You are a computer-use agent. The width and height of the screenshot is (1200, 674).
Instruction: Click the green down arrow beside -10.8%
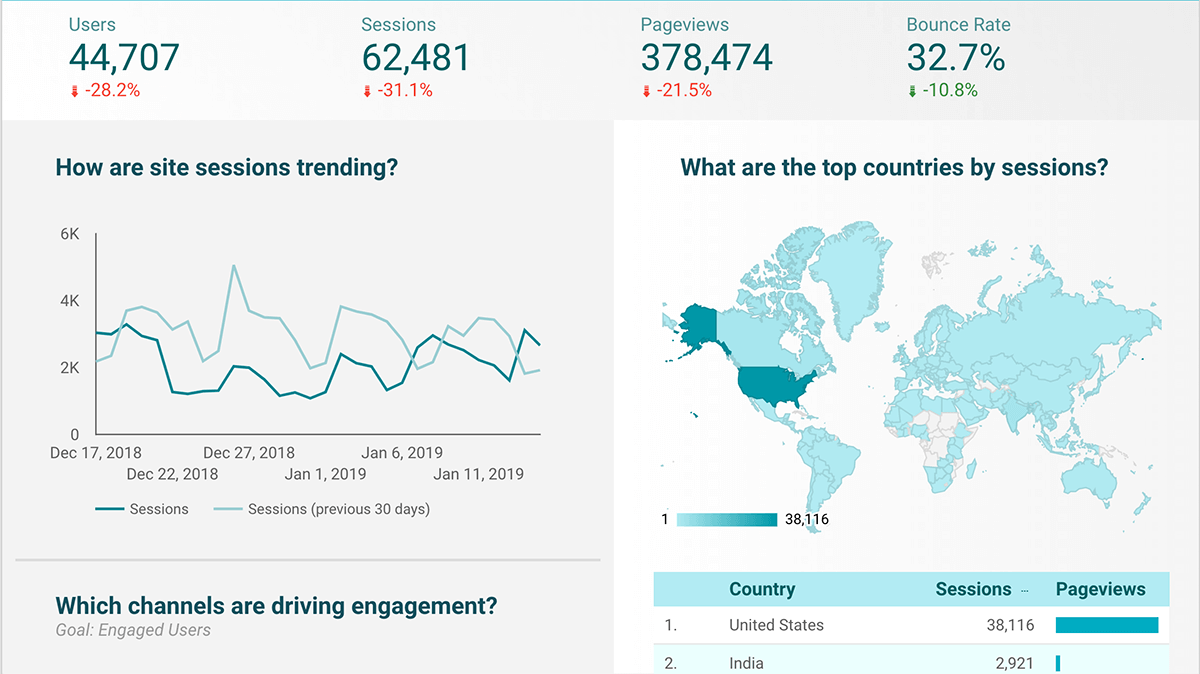click(912, 91)
